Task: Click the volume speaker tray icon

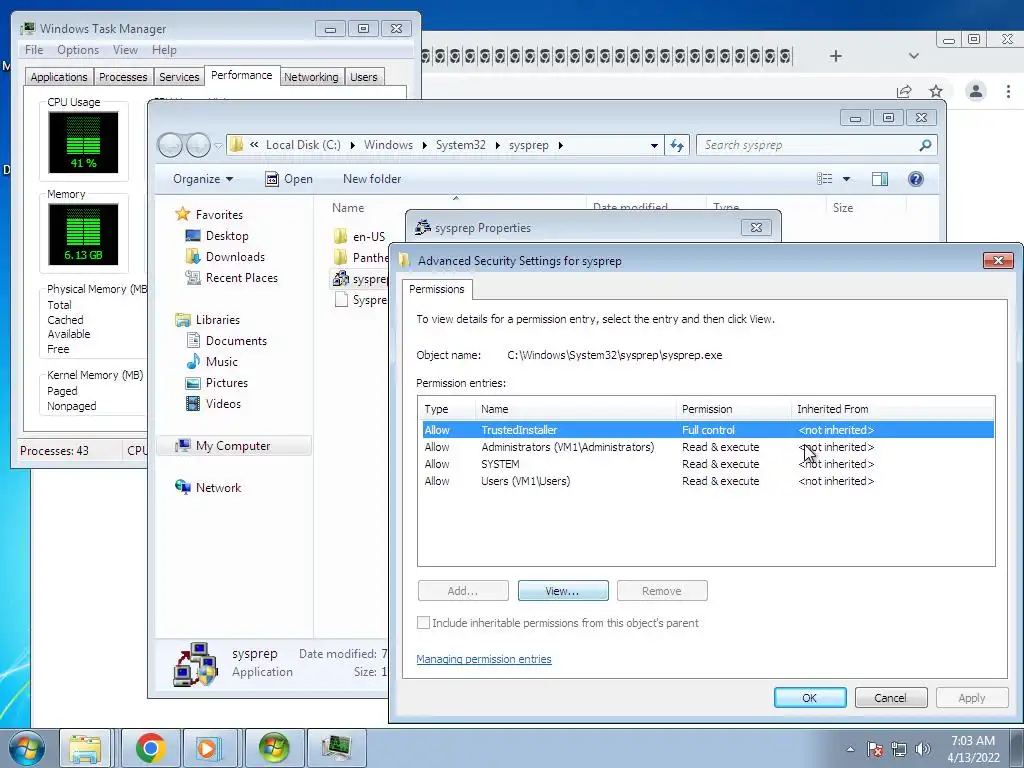Action: [x=923, y=749]
